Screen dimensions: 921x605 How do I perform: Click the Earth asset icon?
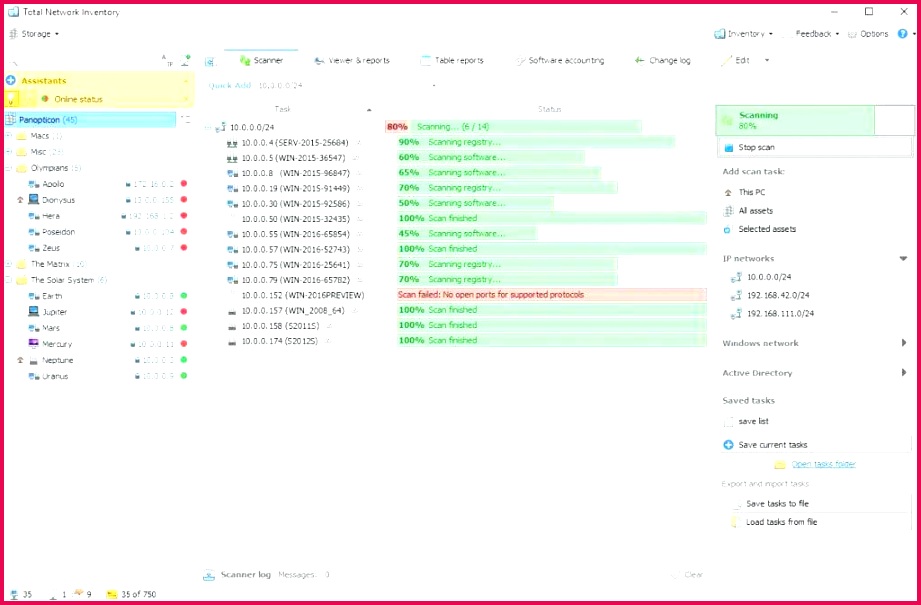[x=34, y=296]
